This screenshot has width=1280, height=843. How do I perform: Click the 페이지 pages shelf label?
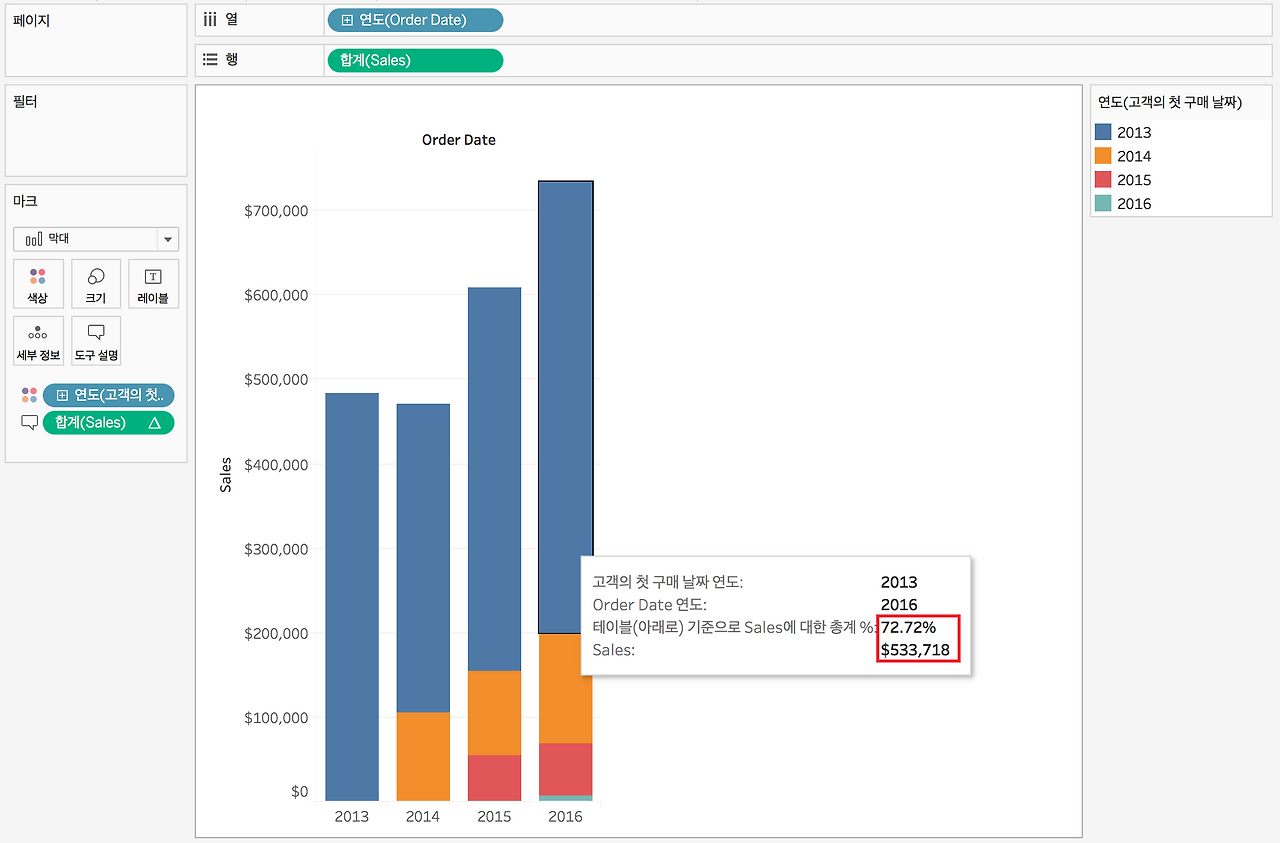32,20
